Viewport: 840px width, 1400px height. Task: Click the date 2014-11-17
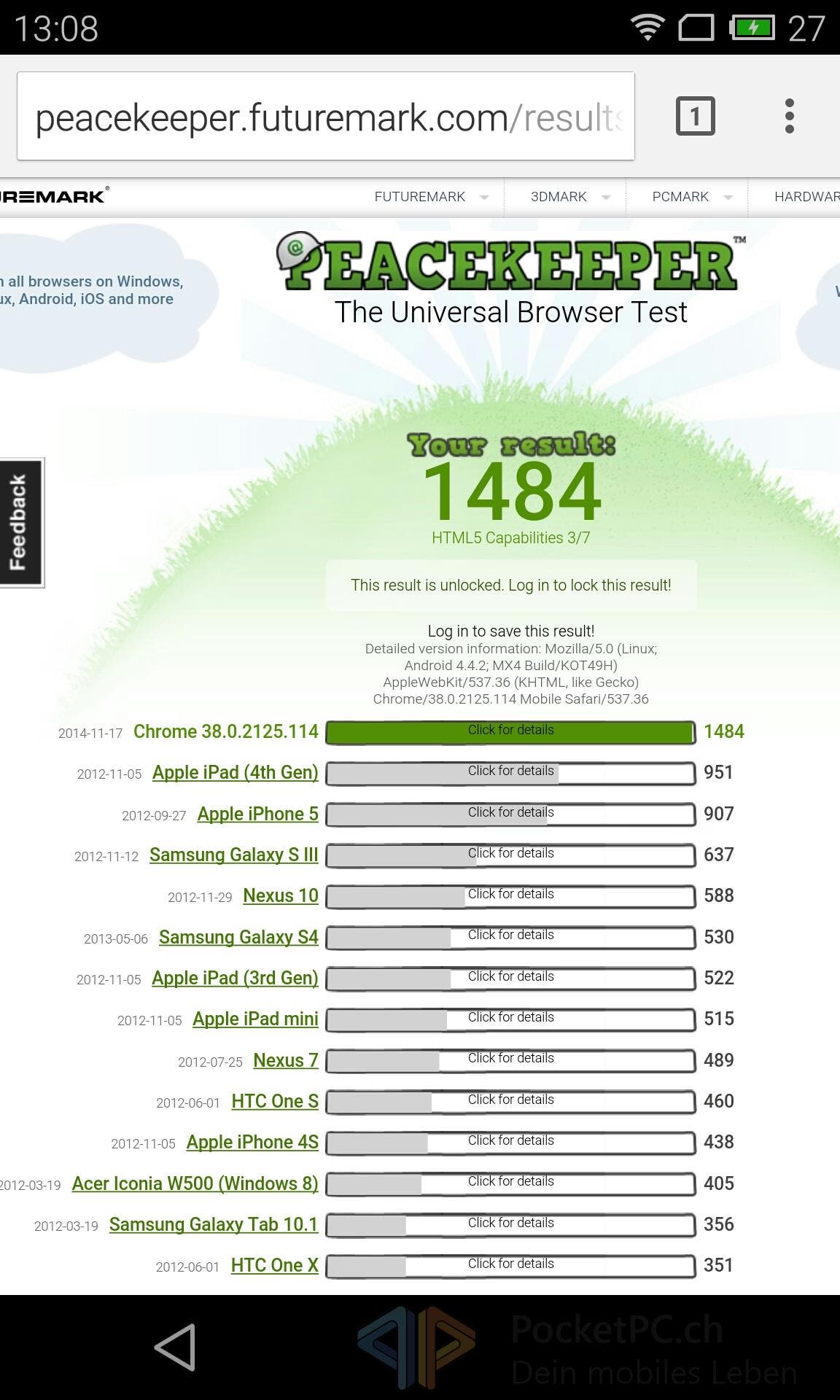pos(90,733)
